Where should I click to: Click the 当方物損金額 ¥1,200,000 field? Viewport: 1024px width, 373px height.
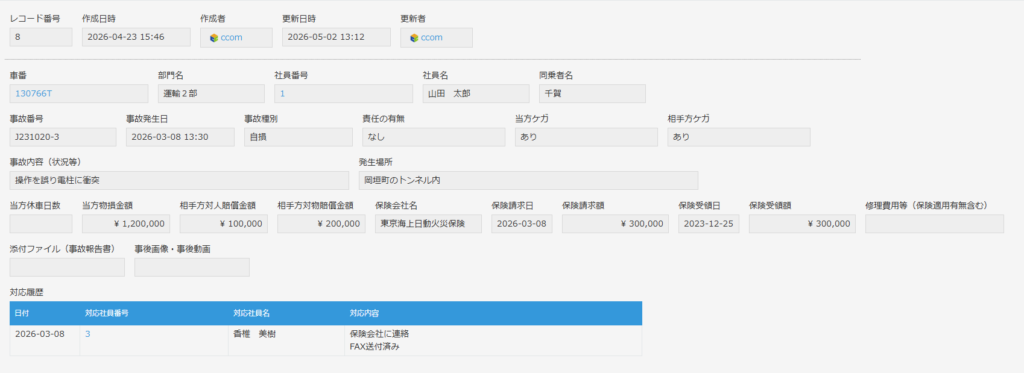126,224
